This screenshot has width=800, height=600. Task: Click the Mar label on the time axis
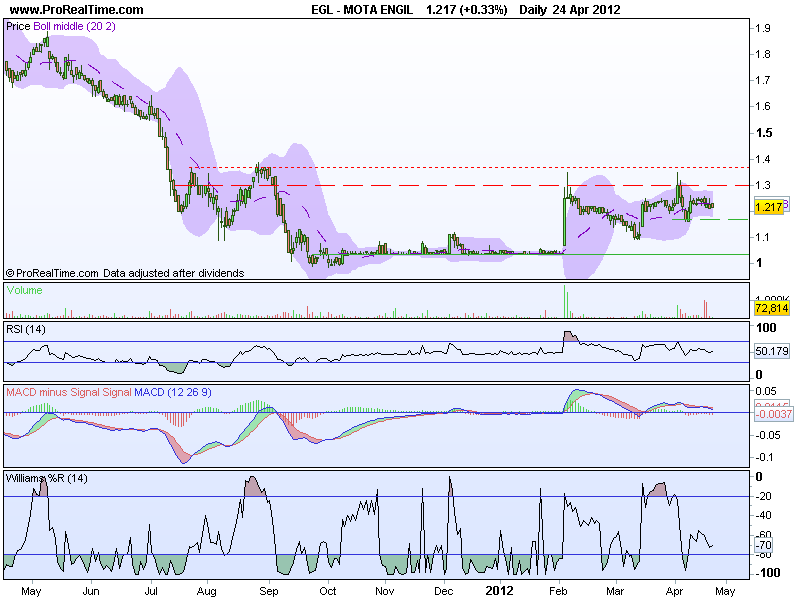point(615,591)
